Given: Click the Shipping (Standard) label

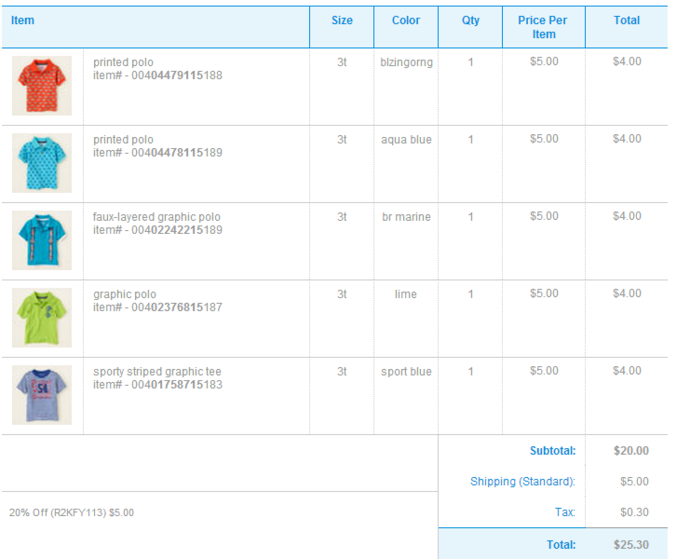Looking at the screenshot, I should [523, 481].
